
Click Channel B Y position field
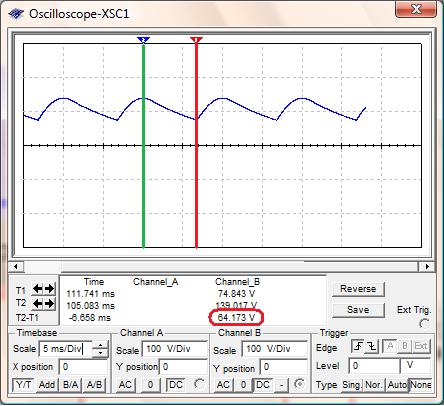[x=283, y=367]
